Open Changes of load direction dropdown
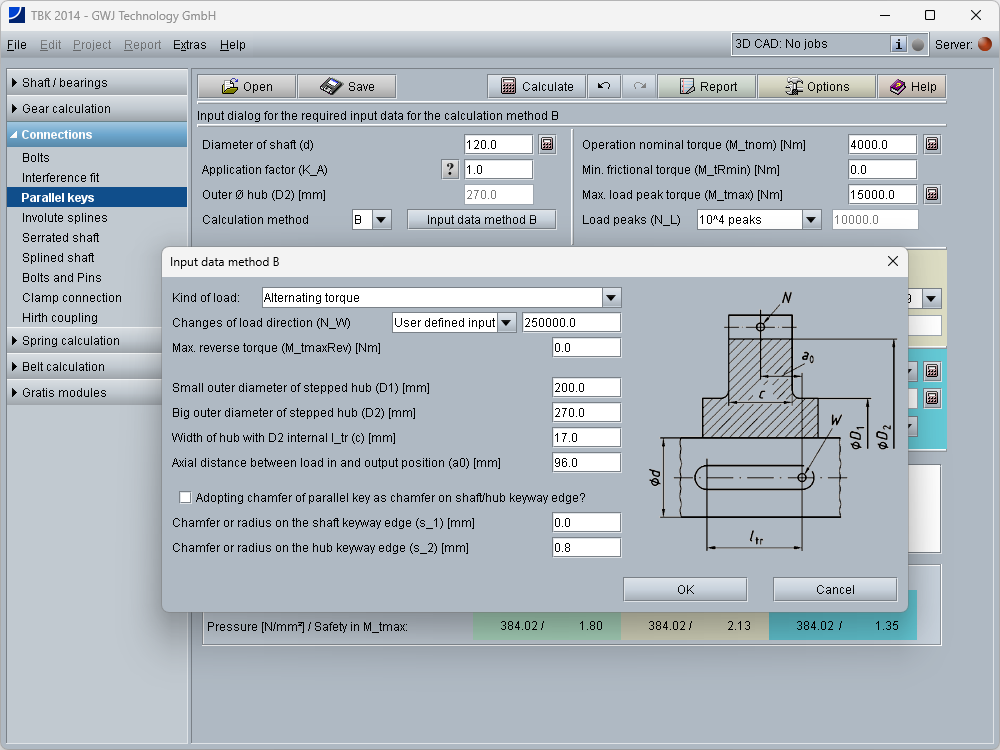 506,323
